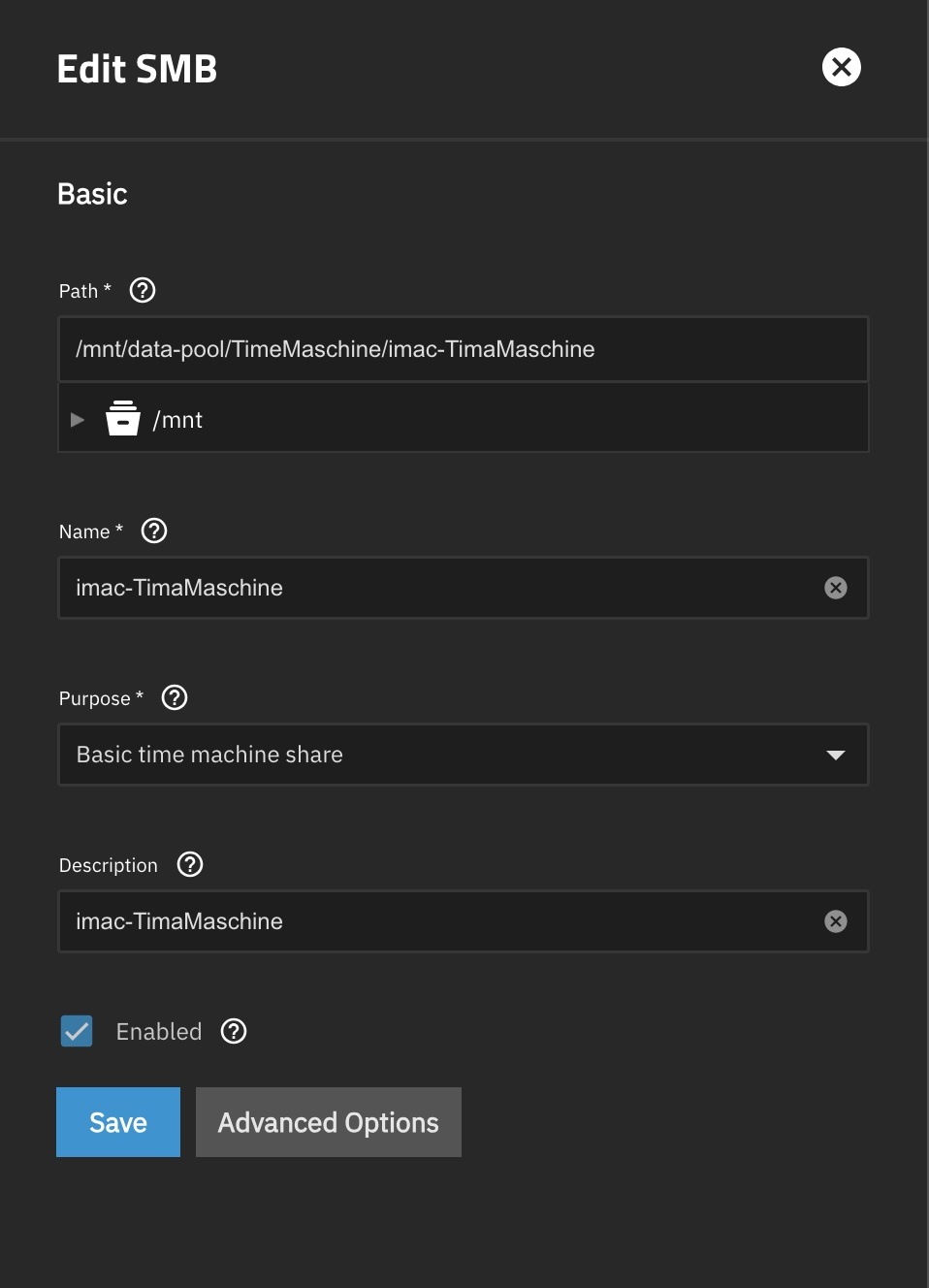Click into the Path input field

(464, 349)
